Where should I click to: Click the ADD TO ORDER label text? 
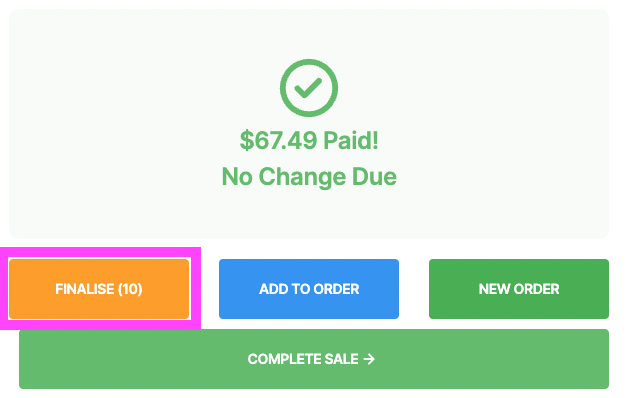pos(309,289)
